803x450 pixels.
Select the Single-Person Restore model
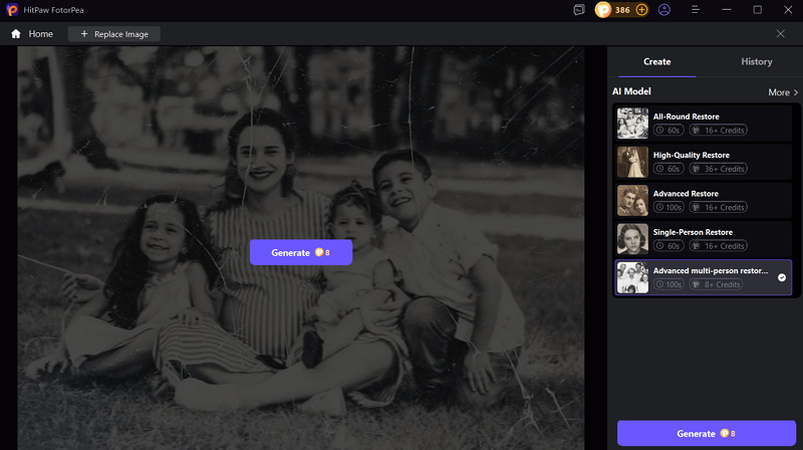pos(703,239)
